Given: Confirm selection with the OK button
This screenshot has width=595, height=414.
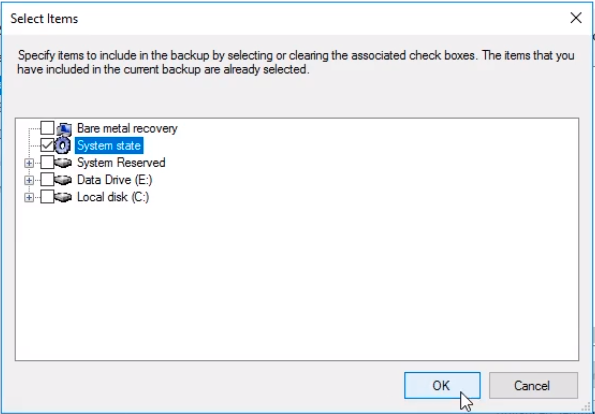Looking at the screenshot, I should point(442,386).
